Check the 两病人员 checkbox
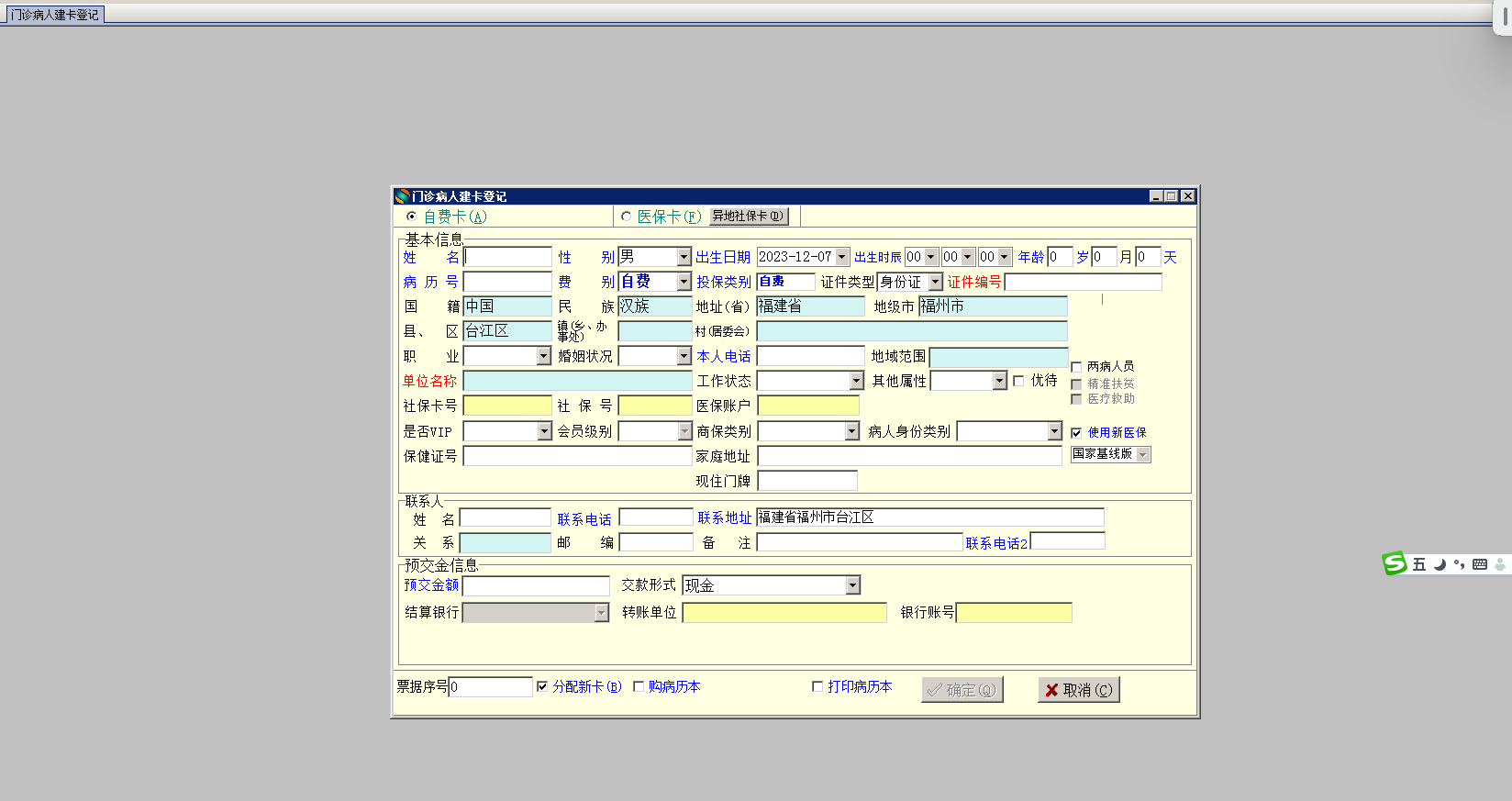The height and width of the screenshot is (801, 1512). [x=1077, y=367]
